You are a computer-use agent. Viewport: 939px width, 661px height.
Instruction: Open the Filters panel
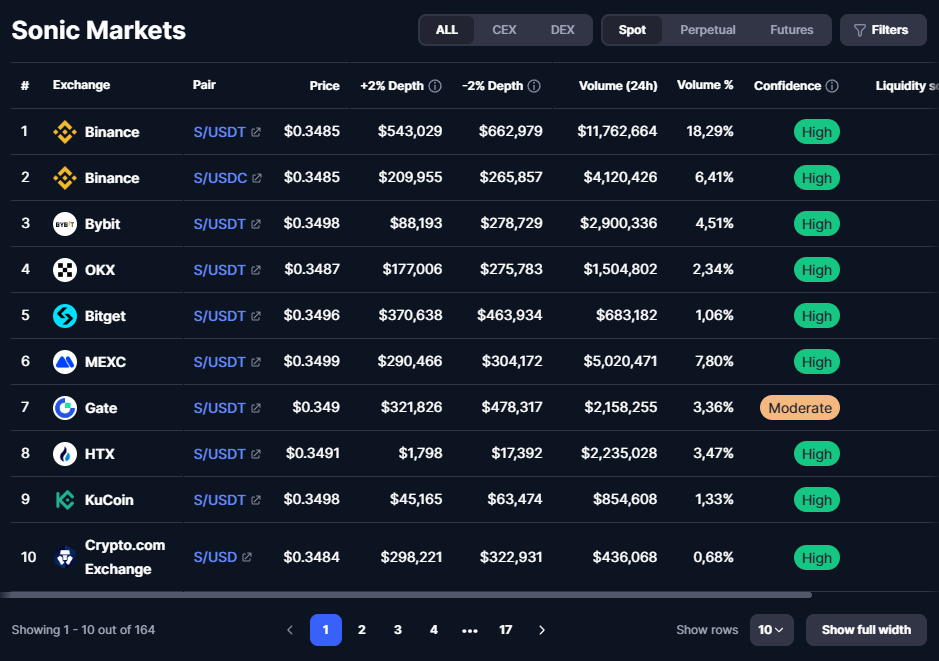click(x=883, y=30)
